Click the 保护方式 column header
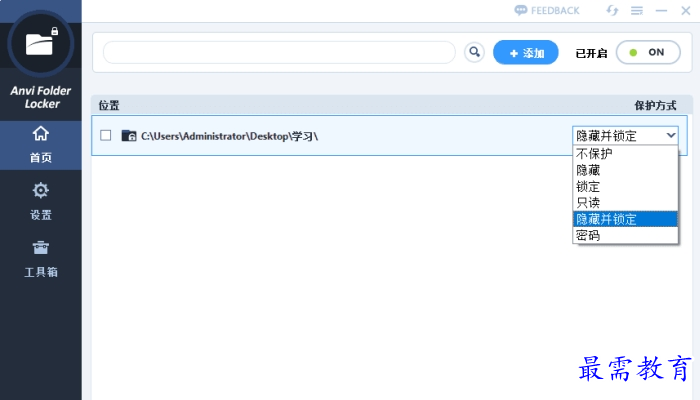 point(655,105)
